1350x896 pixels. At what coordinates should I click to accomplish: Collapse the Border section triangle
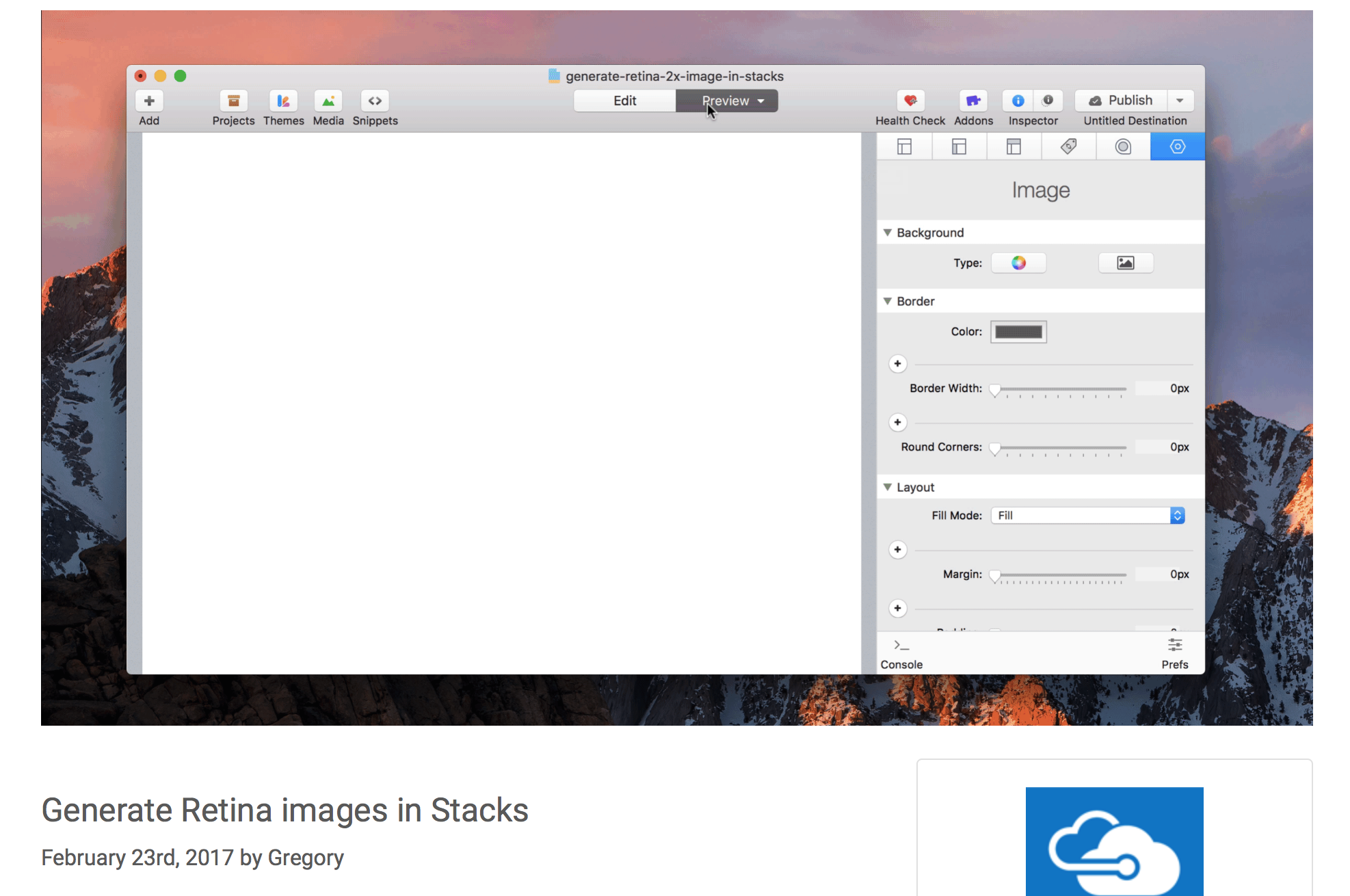tap(888, 301)
